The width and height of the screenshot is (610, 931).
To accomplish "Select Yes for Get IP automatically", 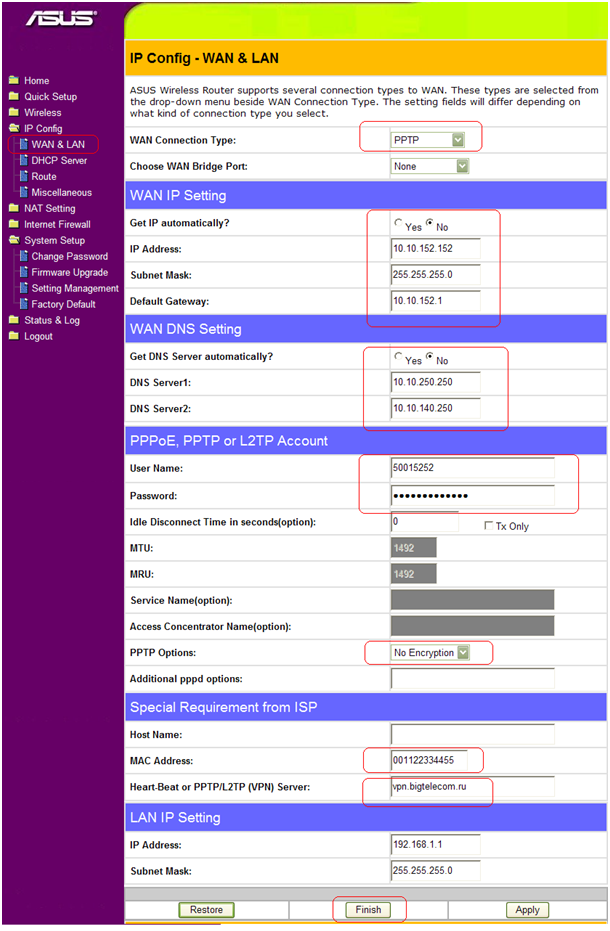I will point(399,223).
